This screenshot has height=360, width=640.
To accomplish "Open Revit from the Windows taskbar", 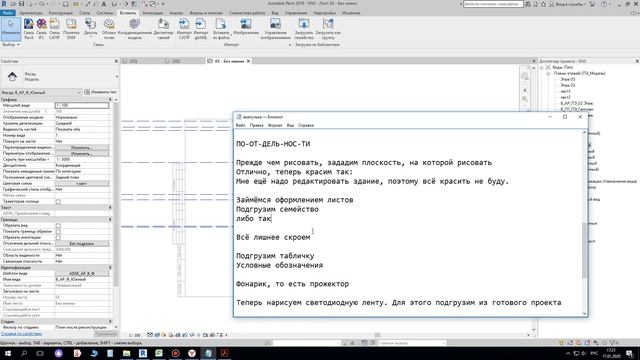I will 143,353.
